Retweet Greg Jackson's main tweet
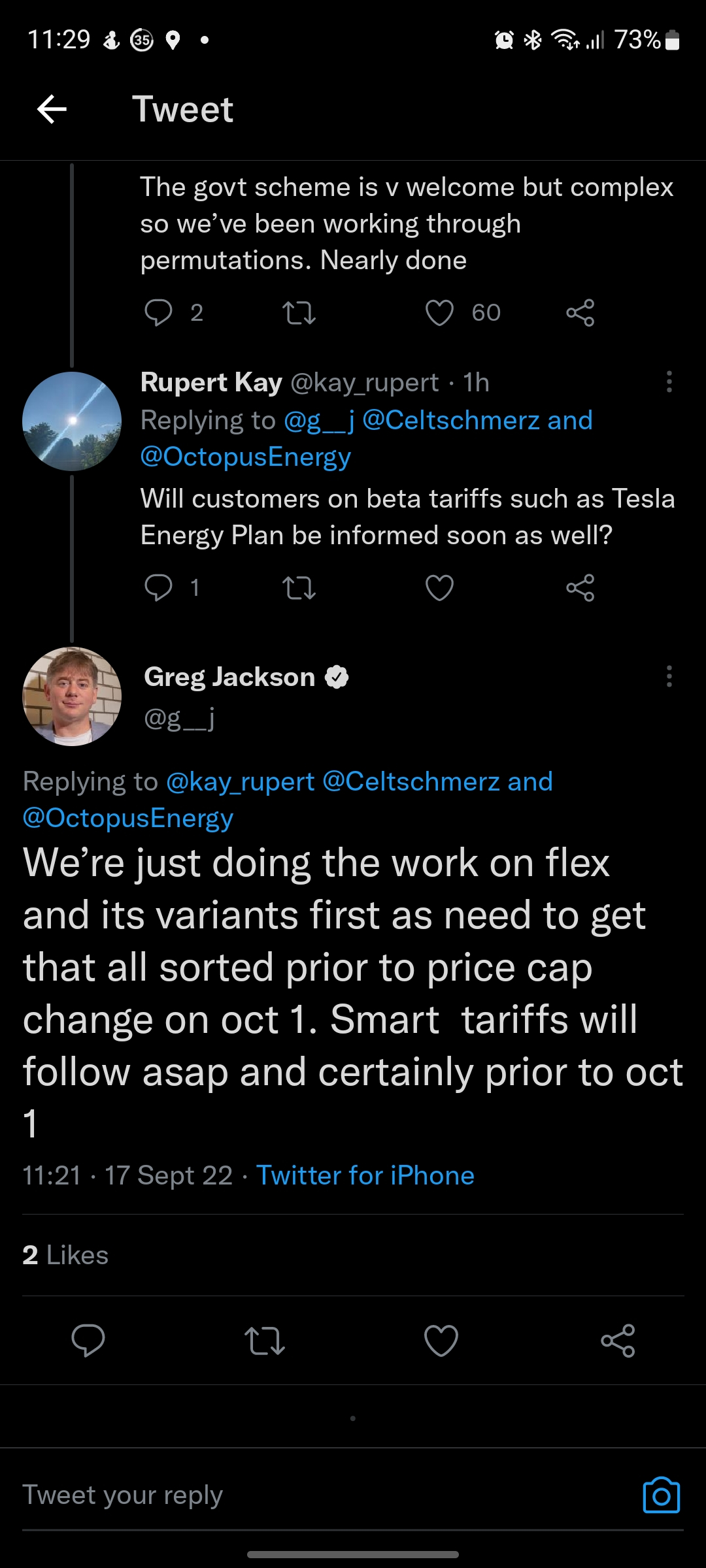This screenshot has width=706, height=1568. [x=265, y=1341]
